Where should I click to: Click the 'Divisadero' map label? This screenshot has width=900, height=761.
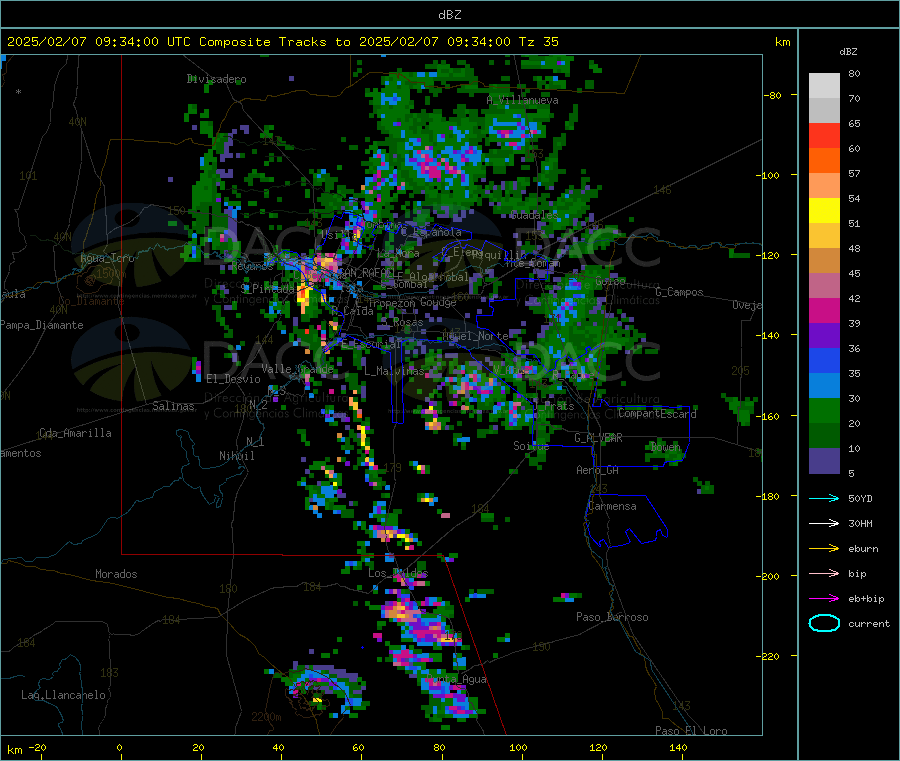coord(216,79)
